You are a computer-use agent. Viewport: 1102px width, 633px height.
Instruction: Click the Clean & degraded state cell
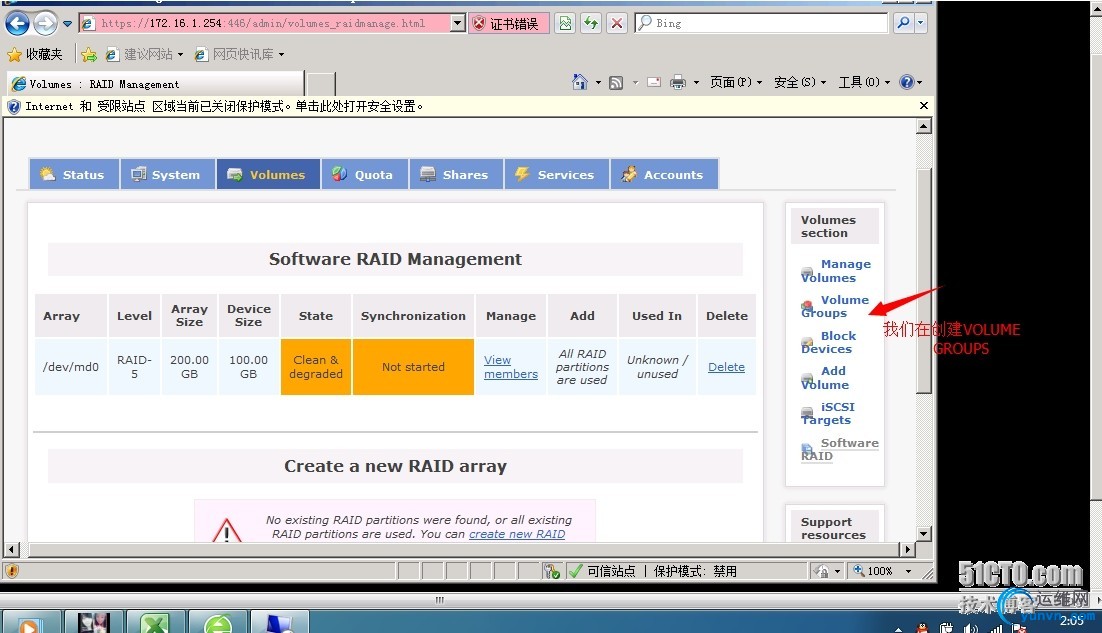click(x=316, y=367)
